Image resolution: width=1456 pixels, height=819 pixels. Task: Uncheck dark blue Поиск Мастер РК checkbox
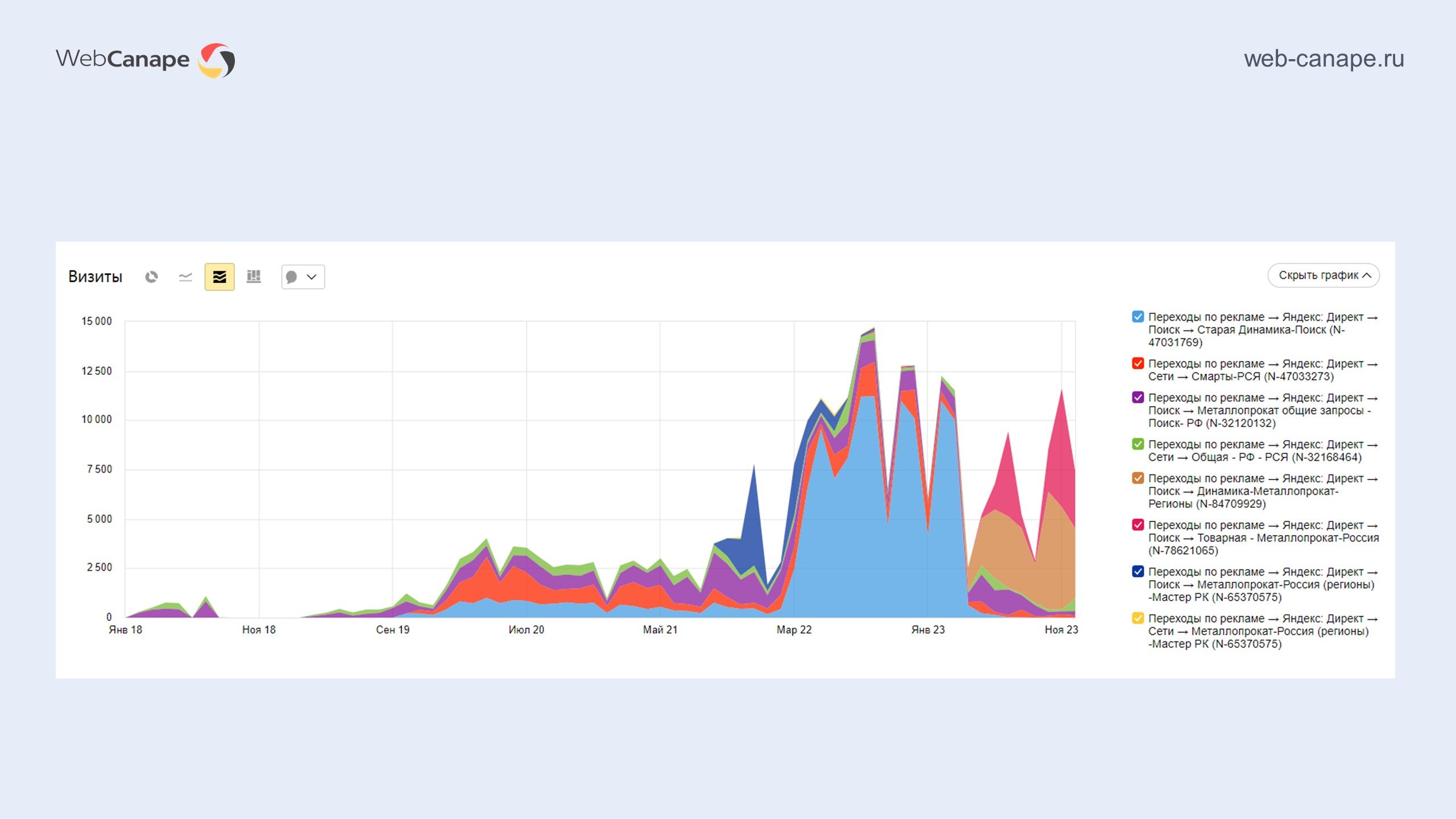(1137, 572)
